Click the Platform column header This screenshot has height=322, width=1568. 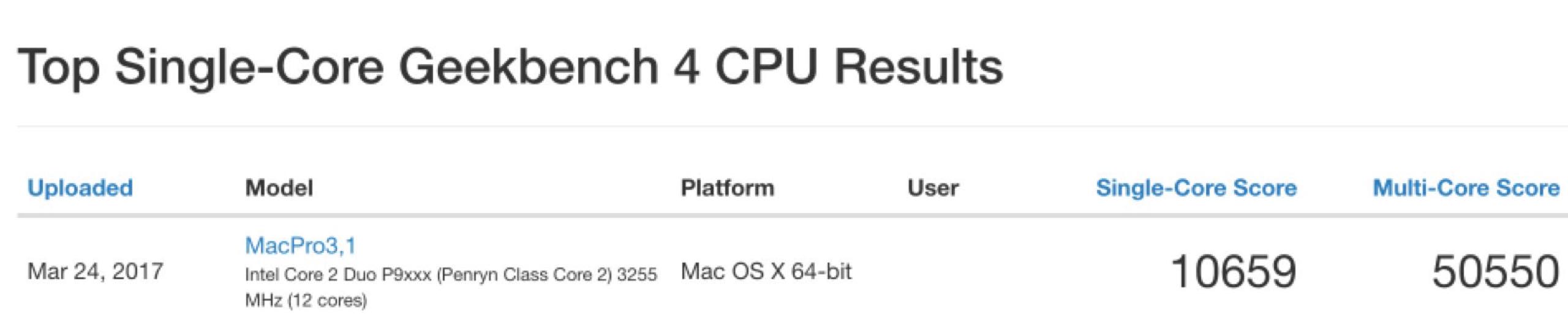pyautogui.click(x=727, y=188)
